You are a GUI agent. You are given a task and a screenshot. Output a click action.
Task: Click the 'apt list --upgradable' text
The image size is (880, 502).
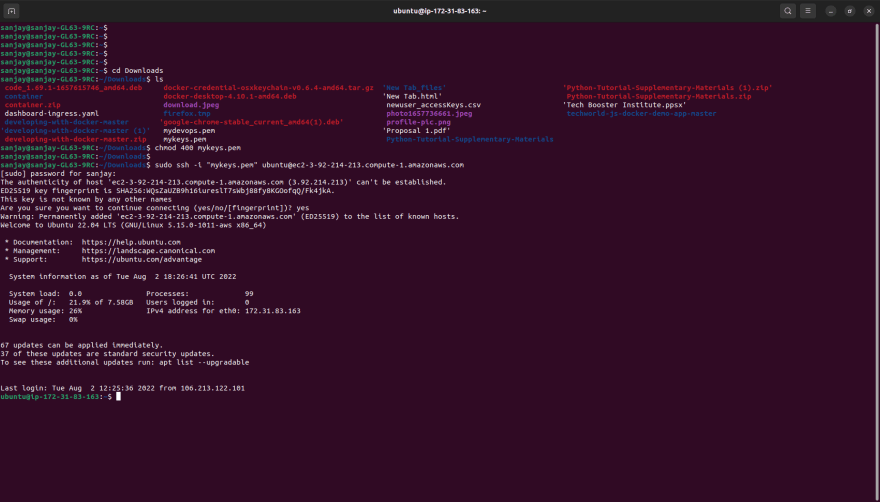tap(204, 362)
